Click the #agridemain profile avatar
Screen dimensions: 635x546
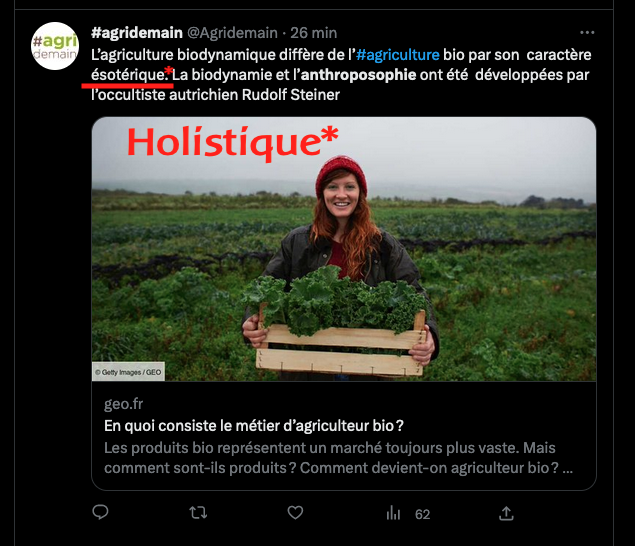[55, 46]
